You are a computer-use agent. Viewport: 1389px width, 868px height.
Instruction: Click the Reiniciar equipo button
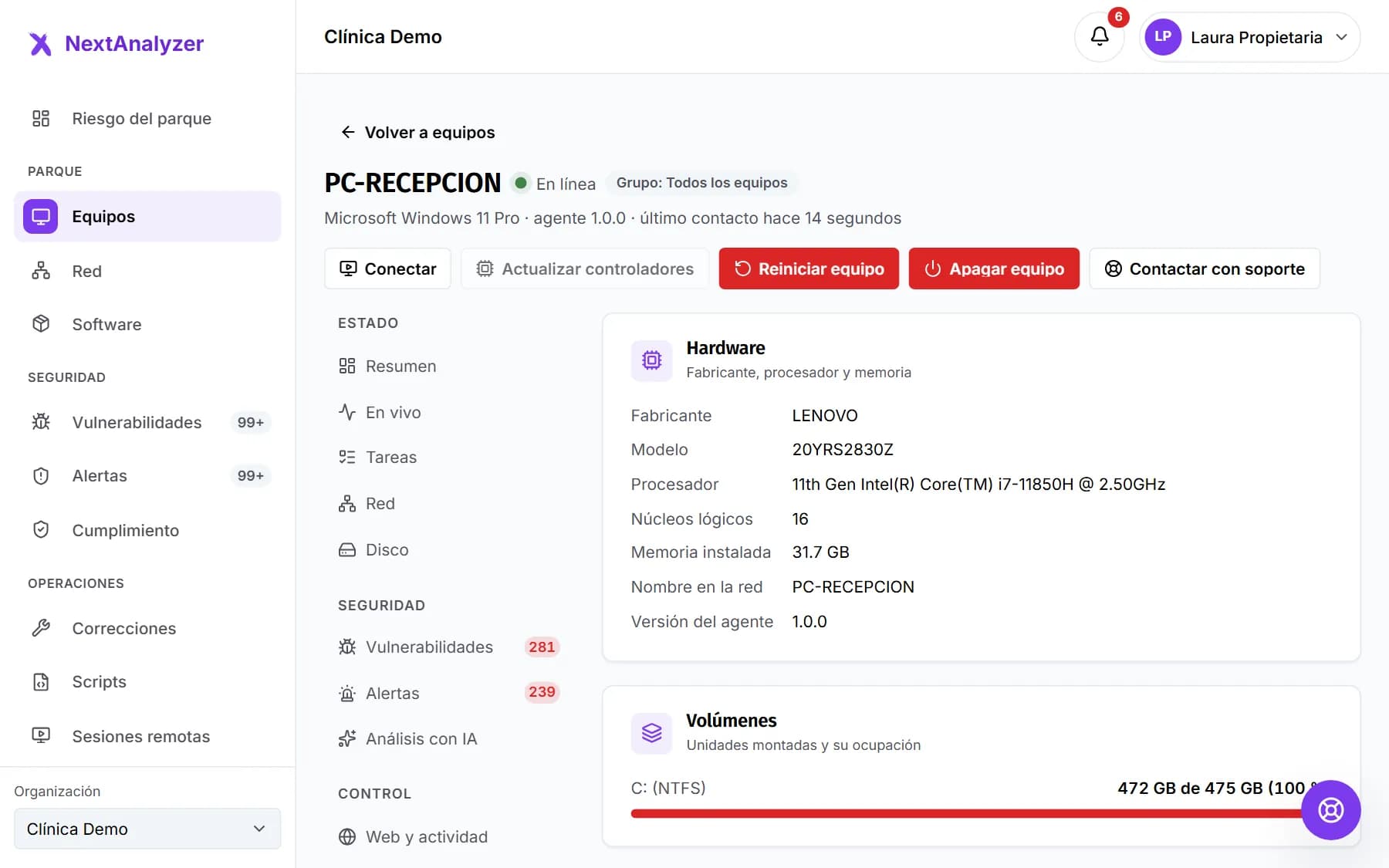pyautogui.click(x=809, y=269)
